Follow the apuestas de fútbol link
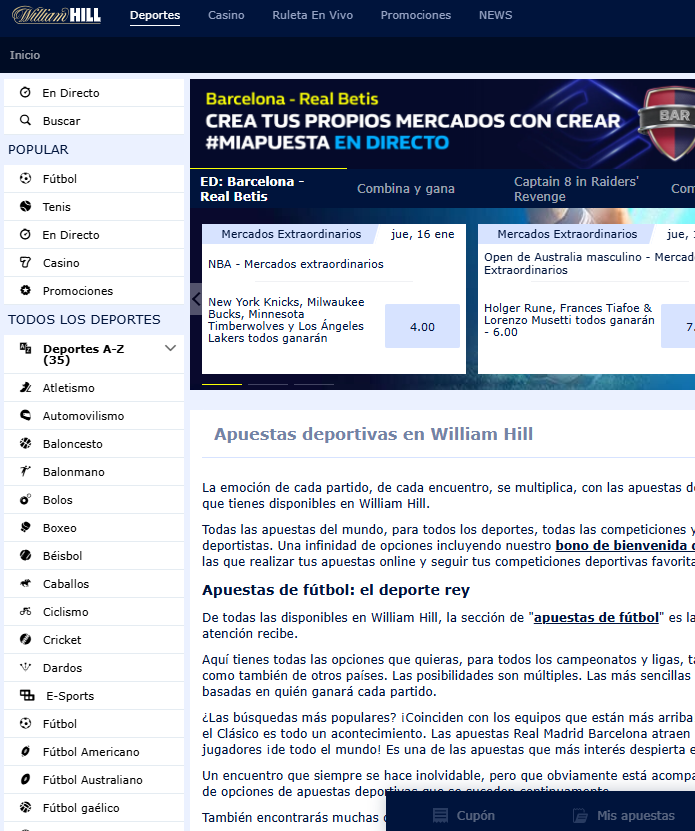This screenshot has width=695, height=831. (x=596, y=618)
